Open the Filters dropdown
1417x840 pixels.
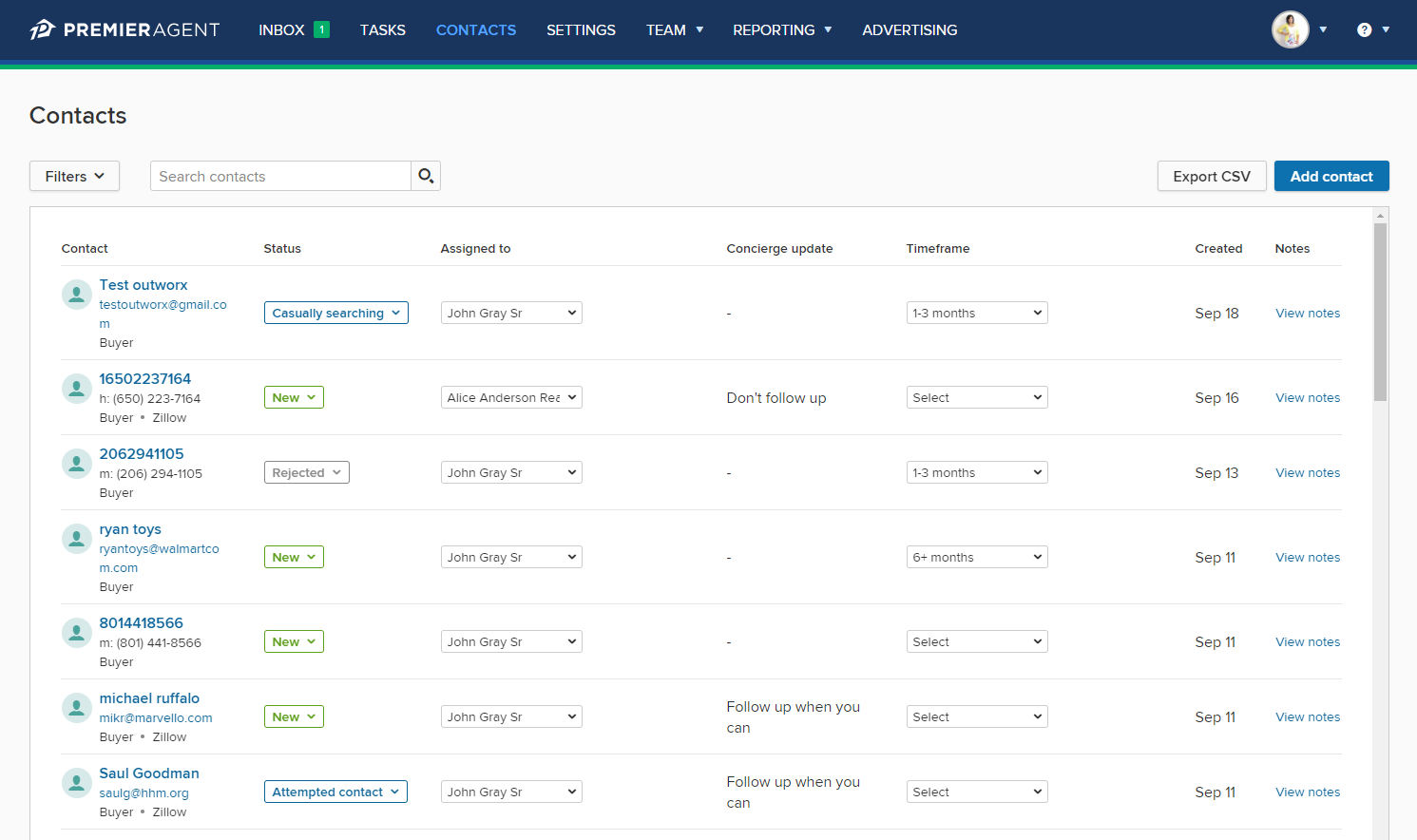pyautogui.click(x=74, y=176)
